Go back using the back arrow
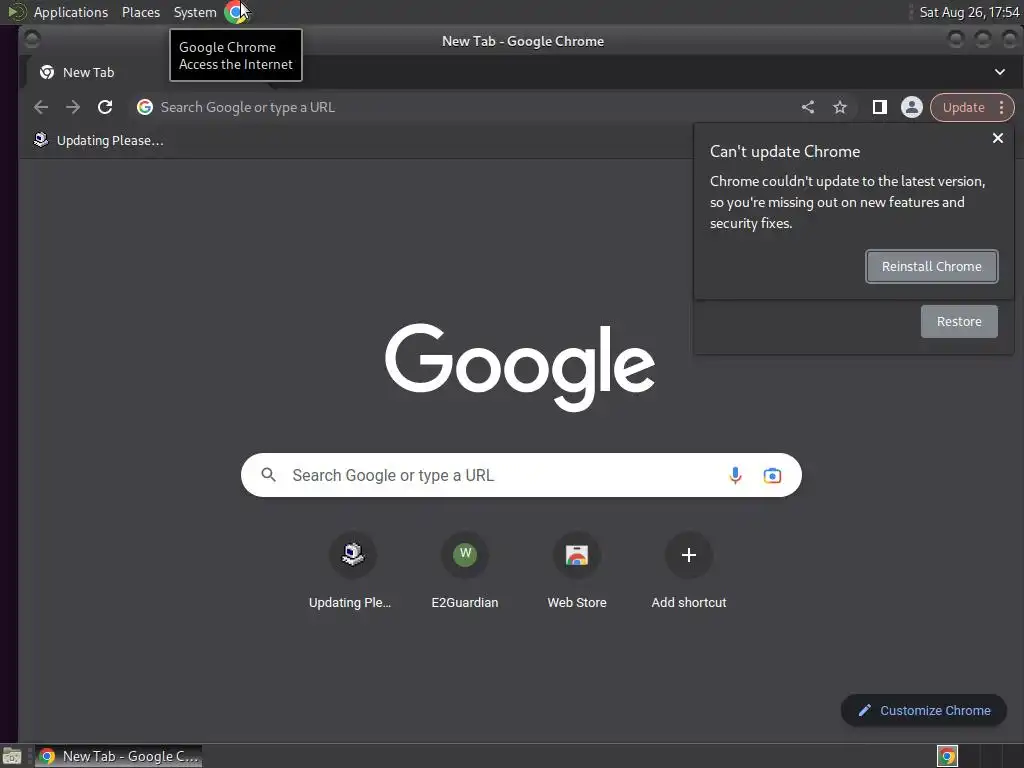 [x=40, y=107]
